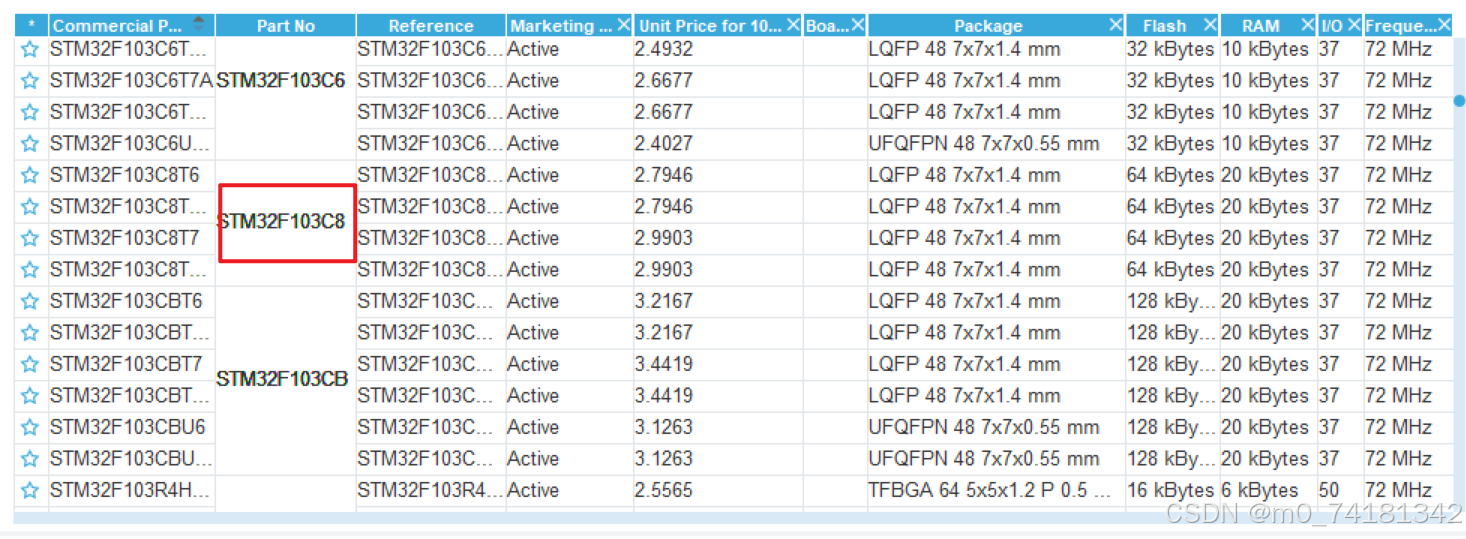Viewport: 1466px width, 539px height.
Task: Click the TFBGA 64 5x5x1.2 package cell
Action: tap(996, 490)
